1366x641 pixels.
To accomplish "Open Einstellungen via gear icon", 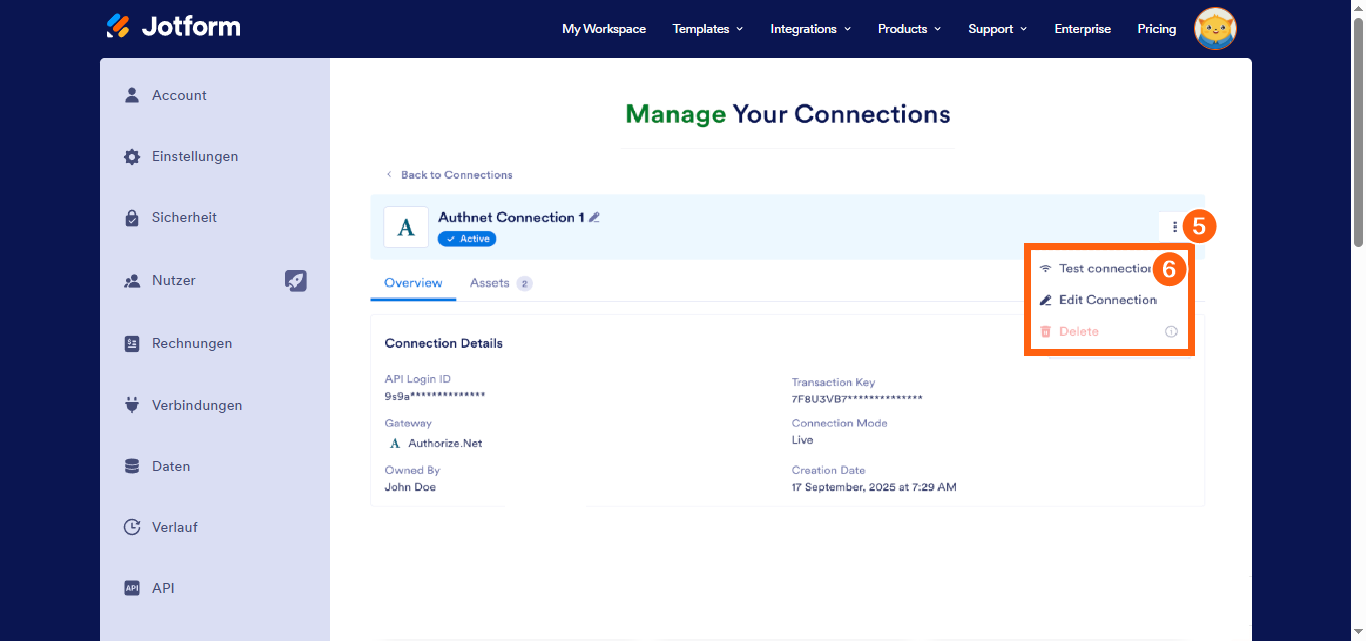I will (x=132, y=157).
